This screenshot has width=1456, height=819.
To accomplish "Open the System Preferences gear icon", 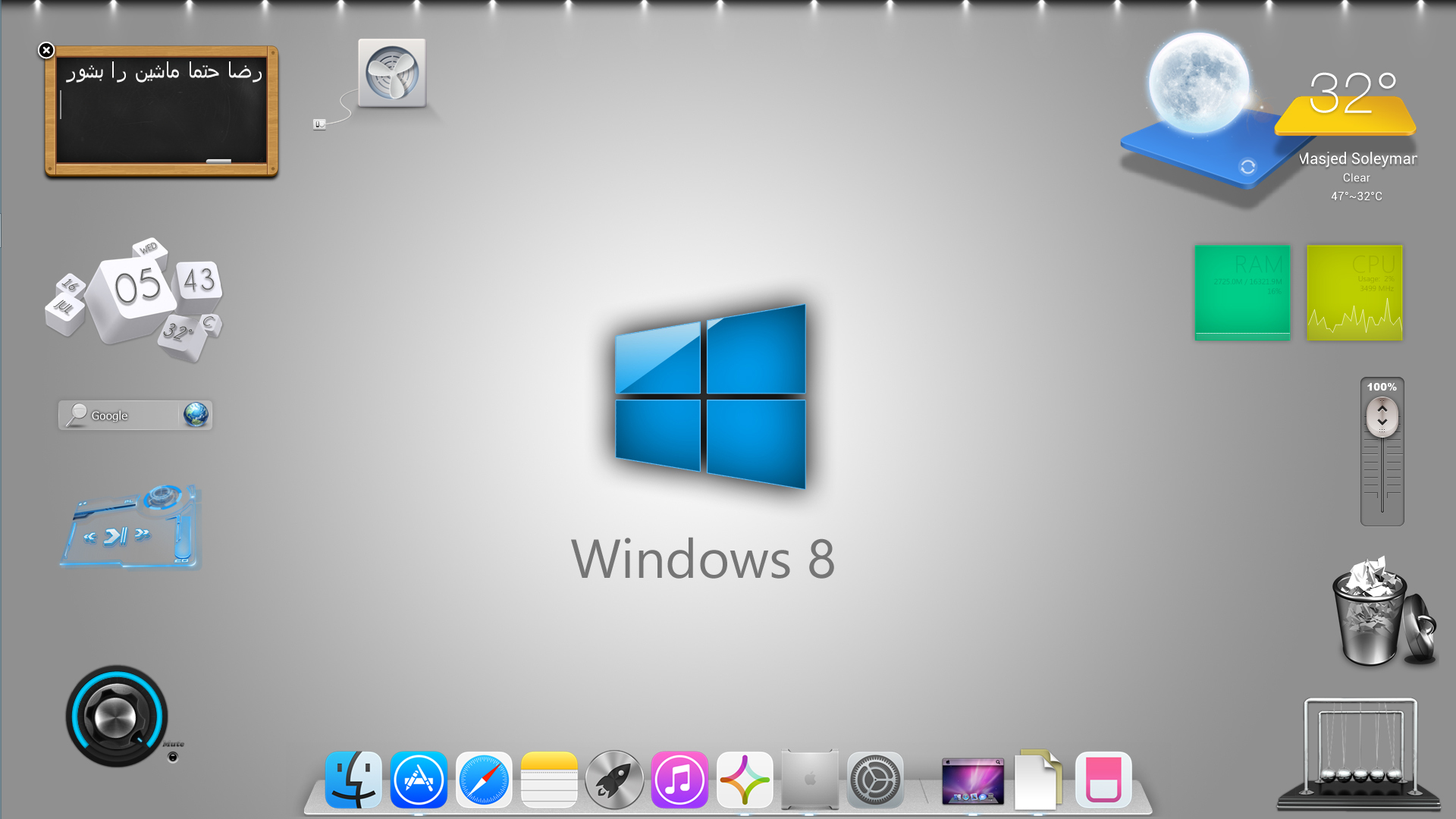I will (875, 780).
